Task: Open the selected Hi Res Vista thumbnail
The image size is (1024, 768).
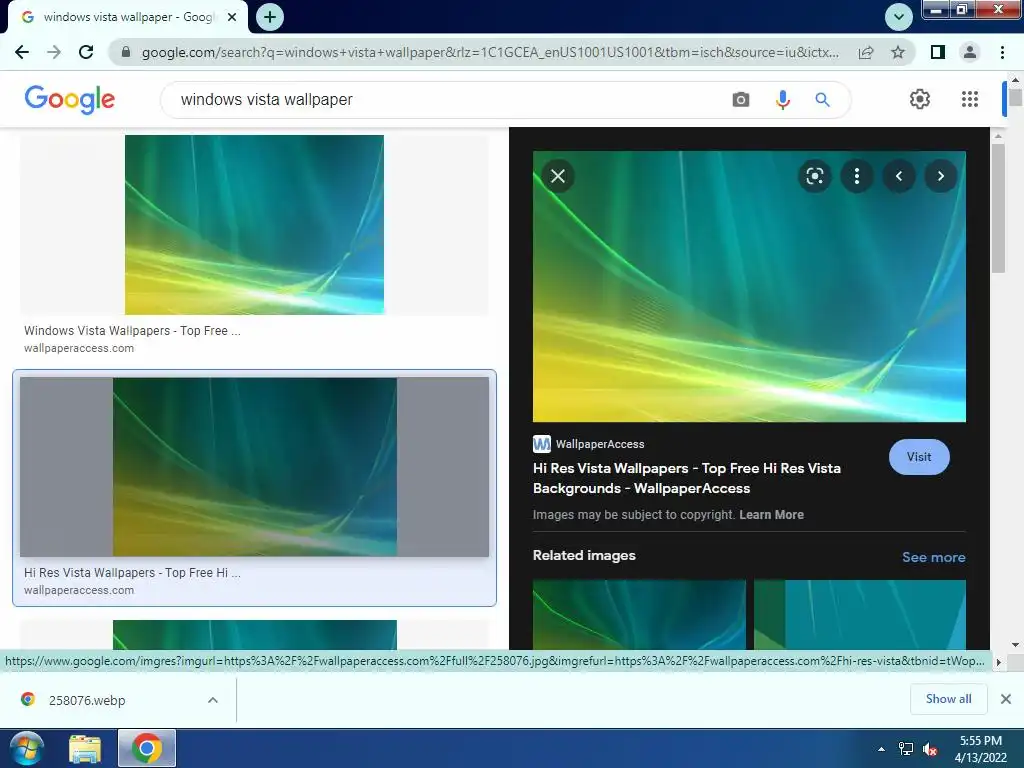Action: (254, 467)
